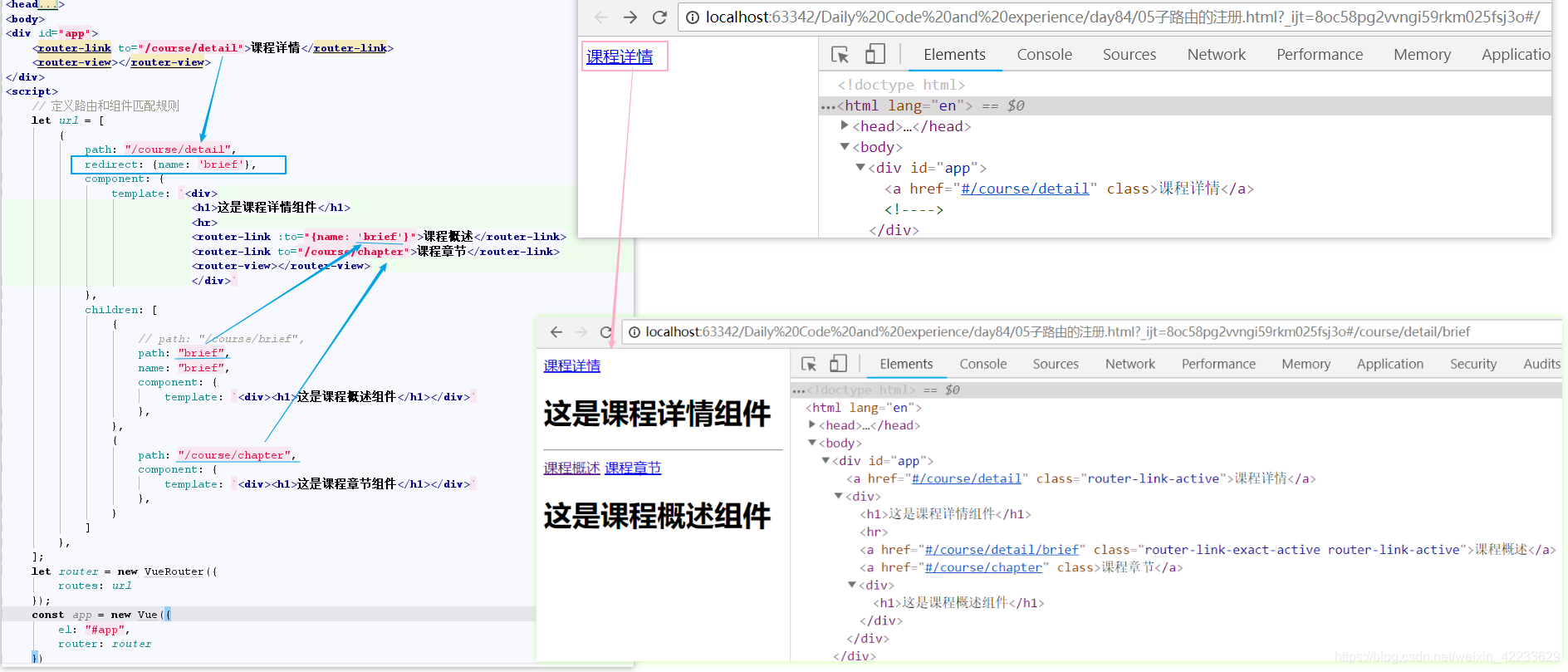
Task: Toggle device toolbar icon in upper DevTools
Action: 875,55
